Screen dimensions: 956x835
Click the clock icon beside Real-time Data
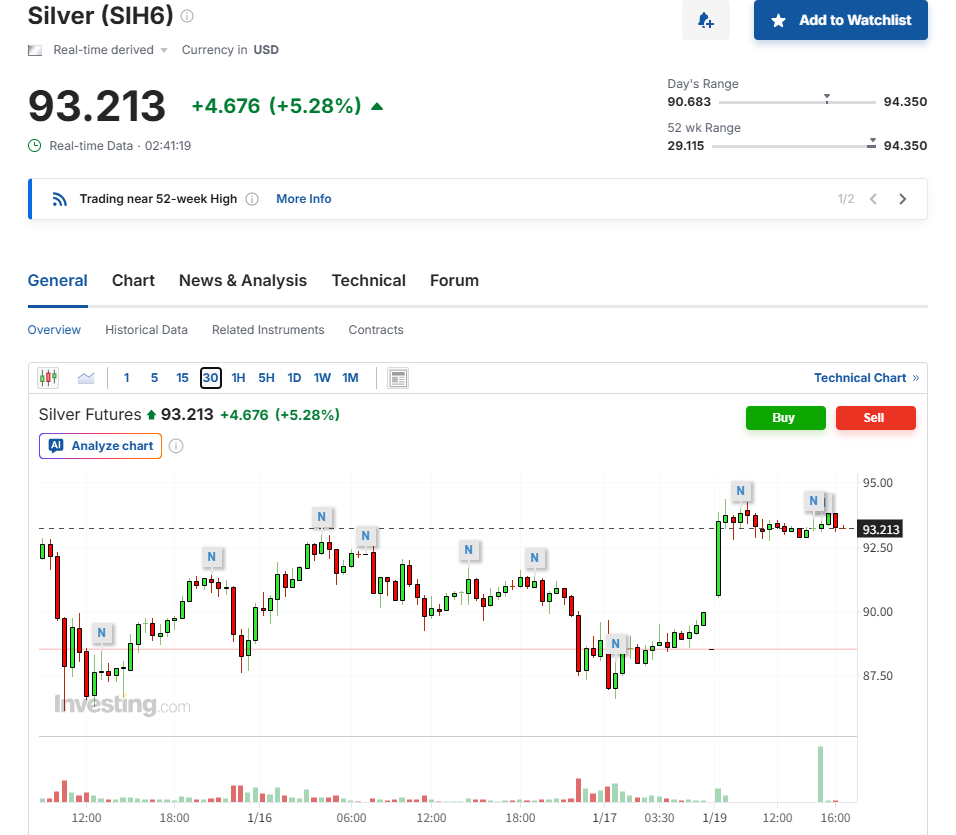(35, 146)
